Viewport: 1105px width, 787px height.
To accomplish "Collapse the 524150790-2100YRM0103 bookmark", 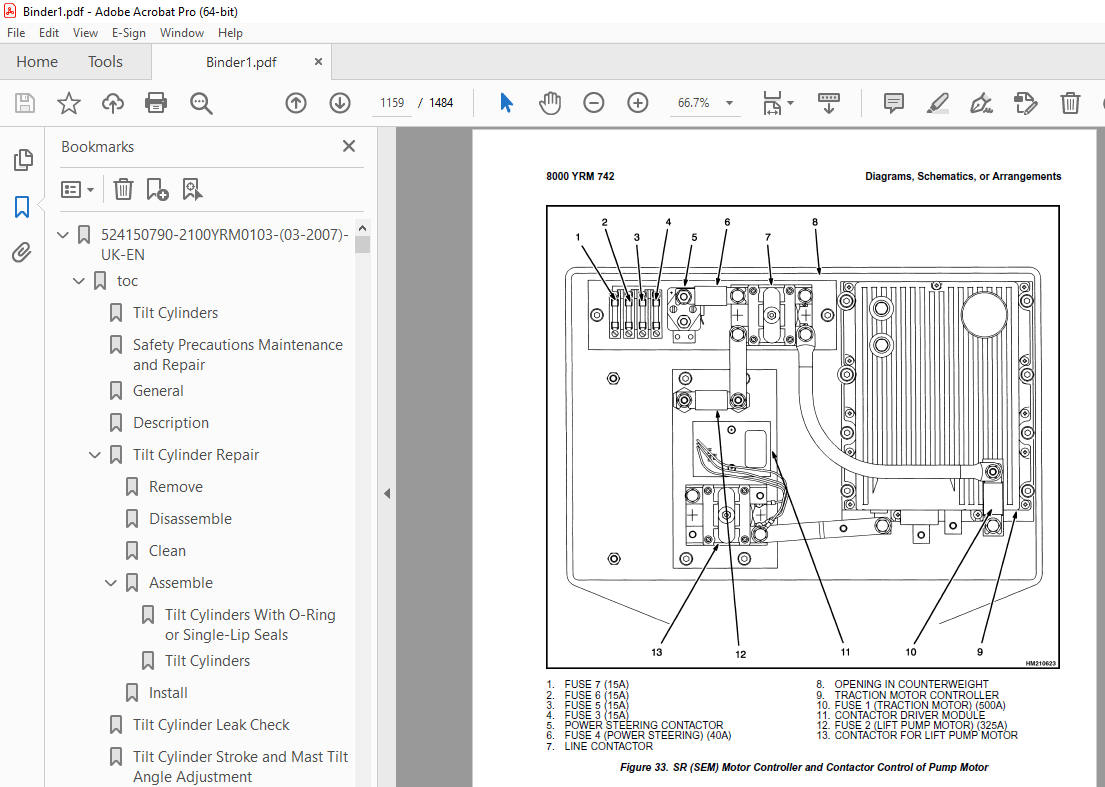I will (x=63, y=235).
